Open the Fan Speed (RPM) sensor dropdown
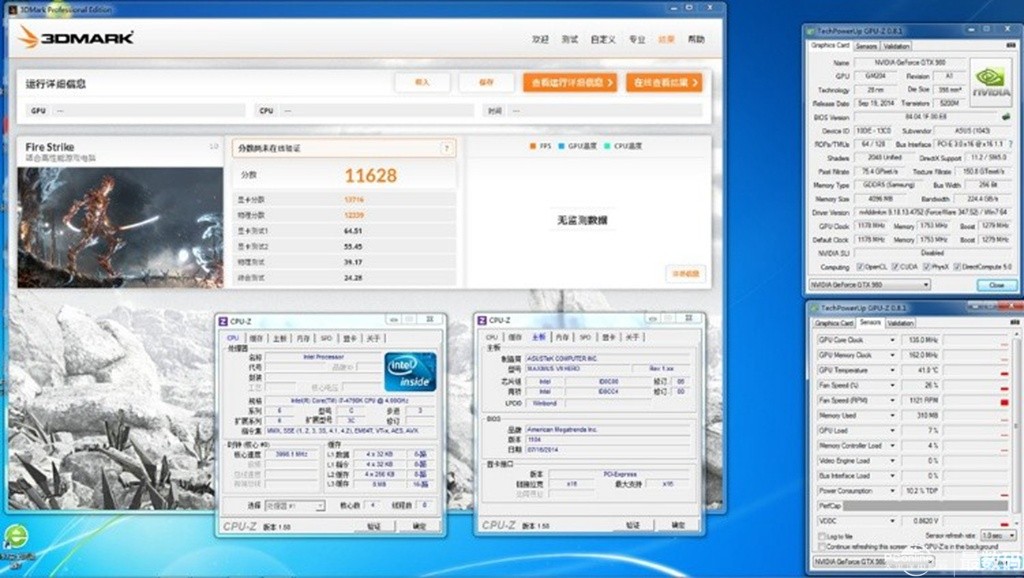1024x578 pixels. tap(892, 400)
